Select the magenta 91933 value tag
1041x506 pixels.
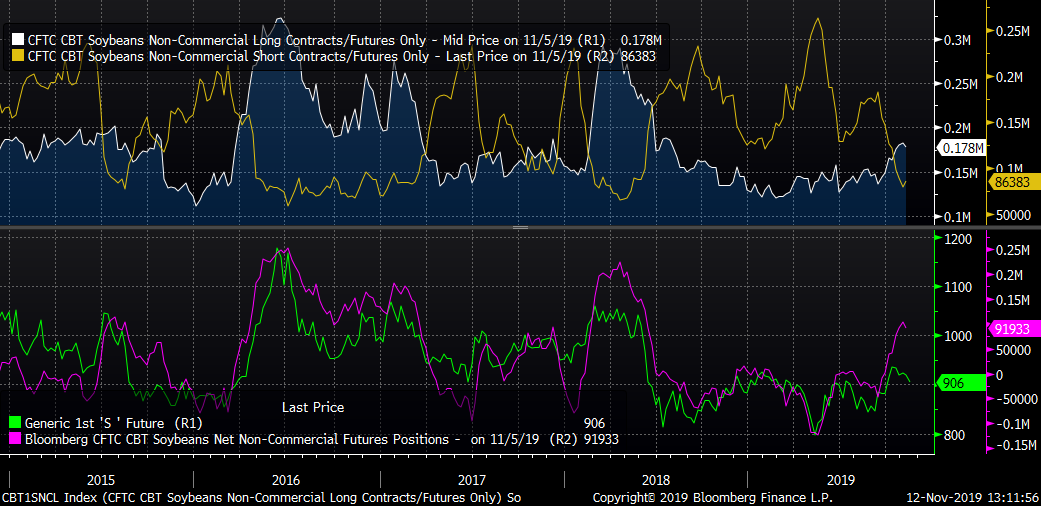pos(1014,328)
